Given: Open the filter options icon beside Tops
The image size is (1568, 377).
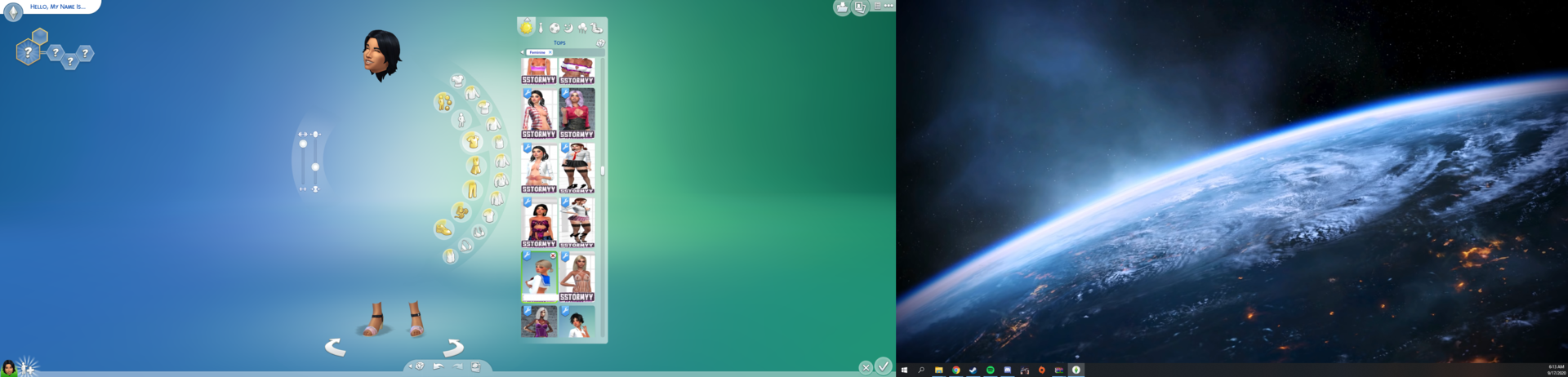Looking at the screenshot, I should [600, 42].
